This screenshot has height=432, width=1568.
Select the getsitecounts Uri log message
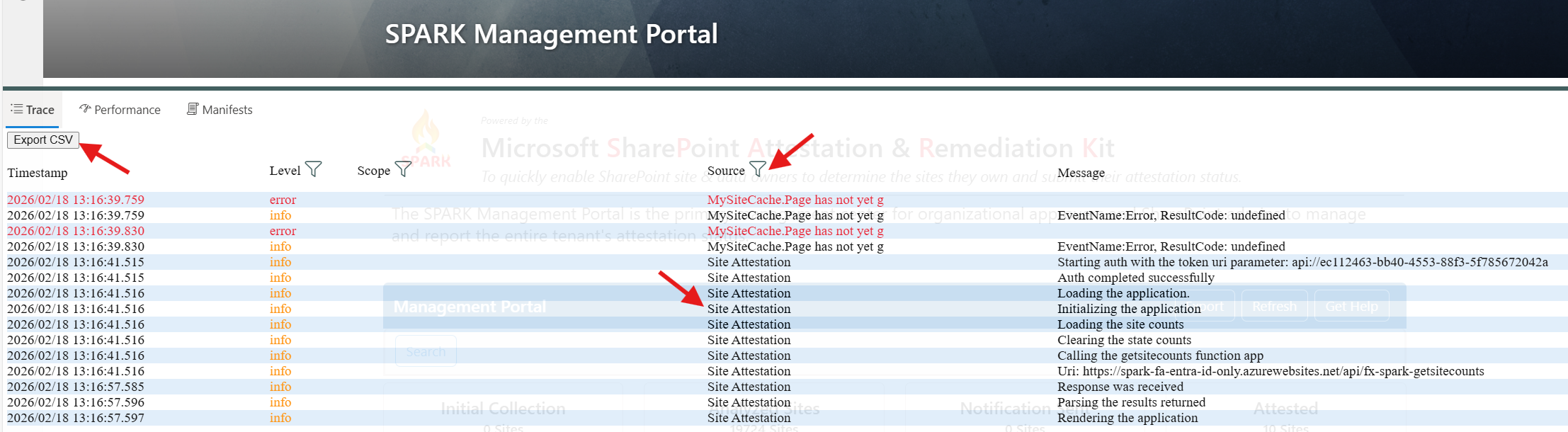pyautogui.click(x=1270, y=371)
